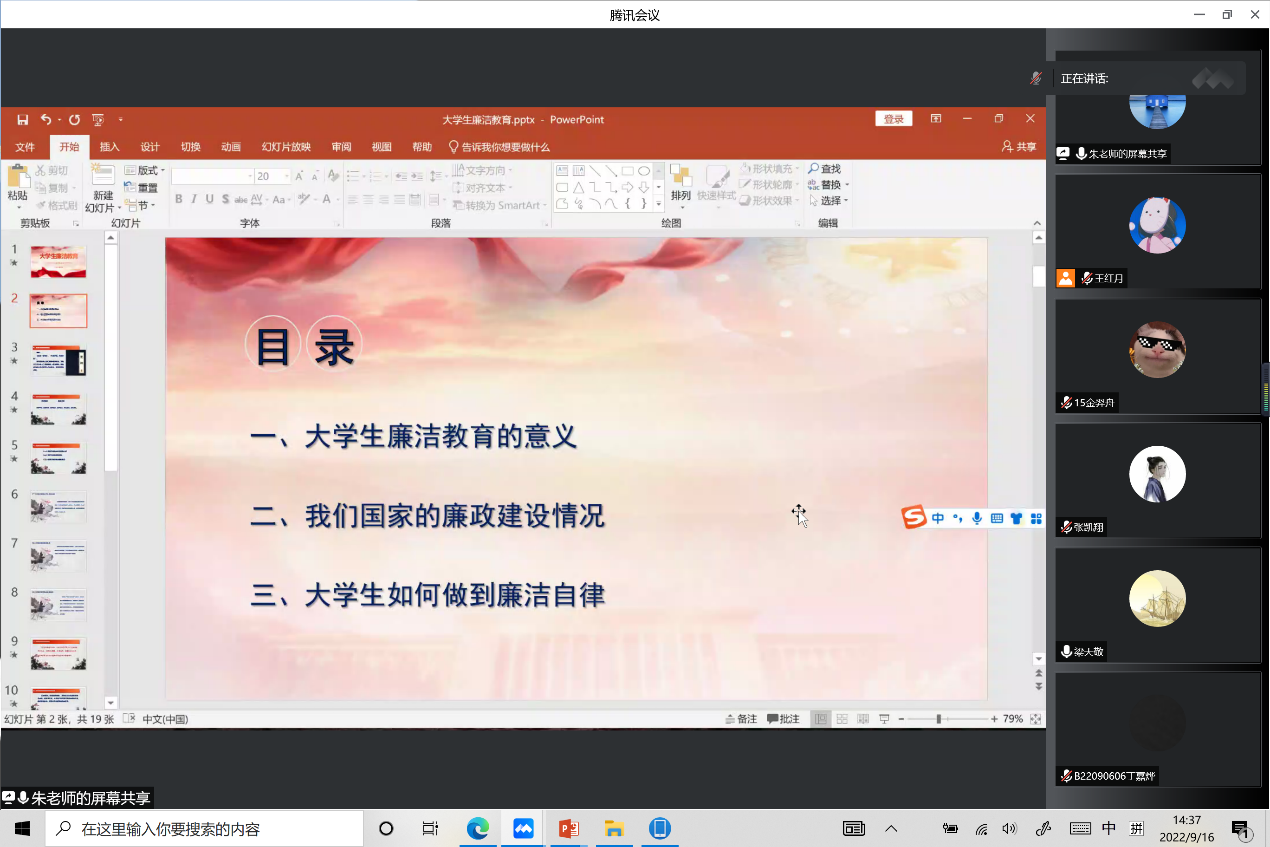
Task: Toggle the 批注 comments pane
Action: (783, 719)
